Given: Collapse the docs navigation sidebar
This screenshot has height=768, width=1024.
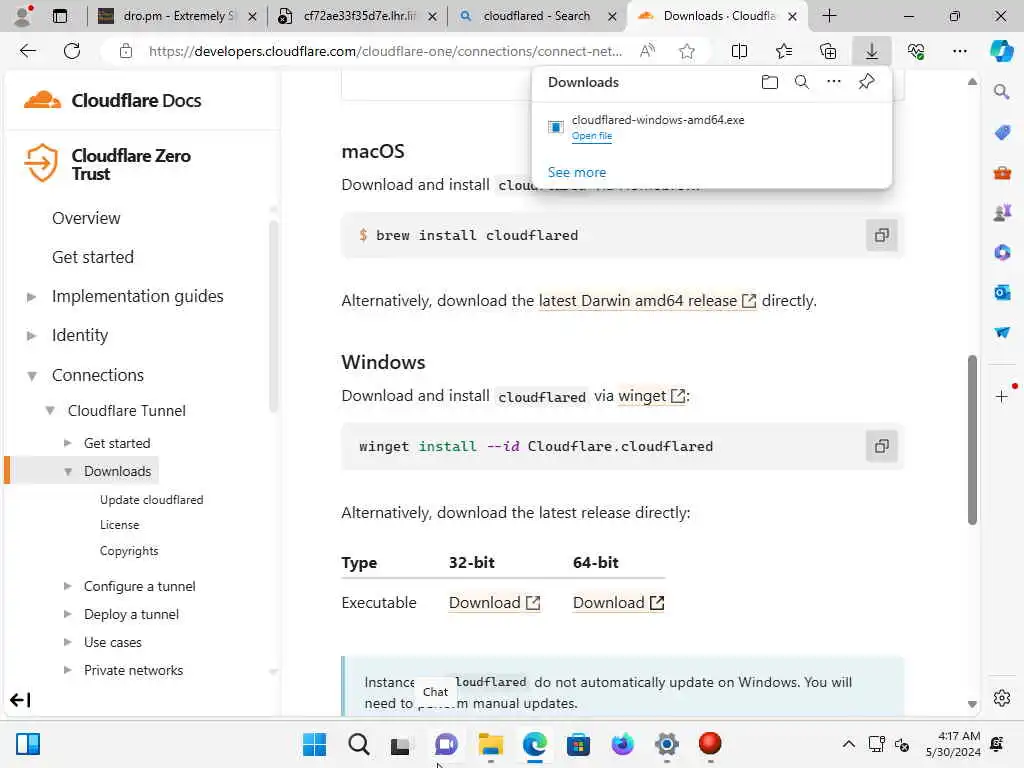Looking at the screenshot, I should (20, 700).
